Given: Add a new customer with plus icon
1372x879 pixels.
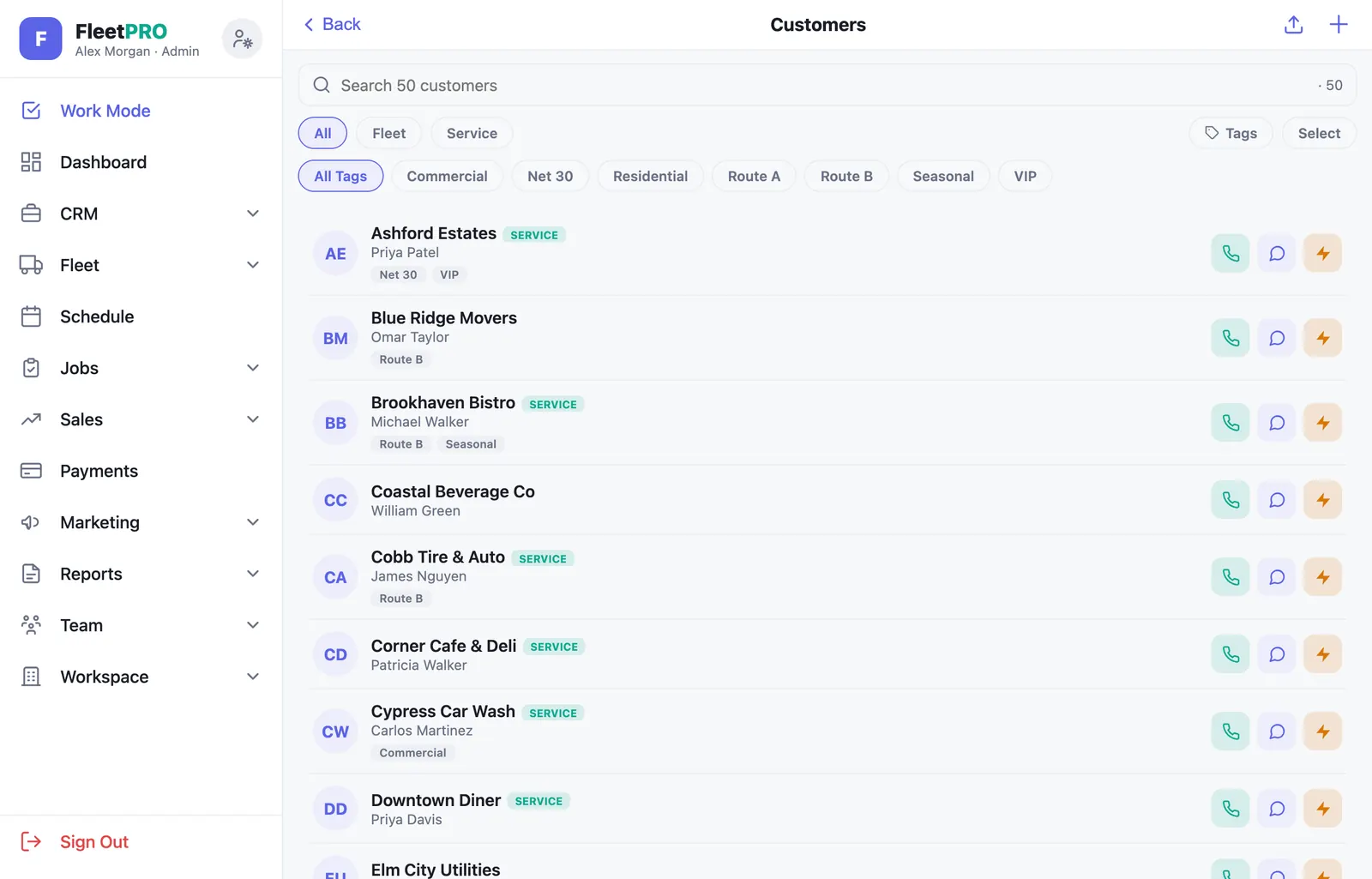Looking at the screenshot, I should tap(1338, 25).
